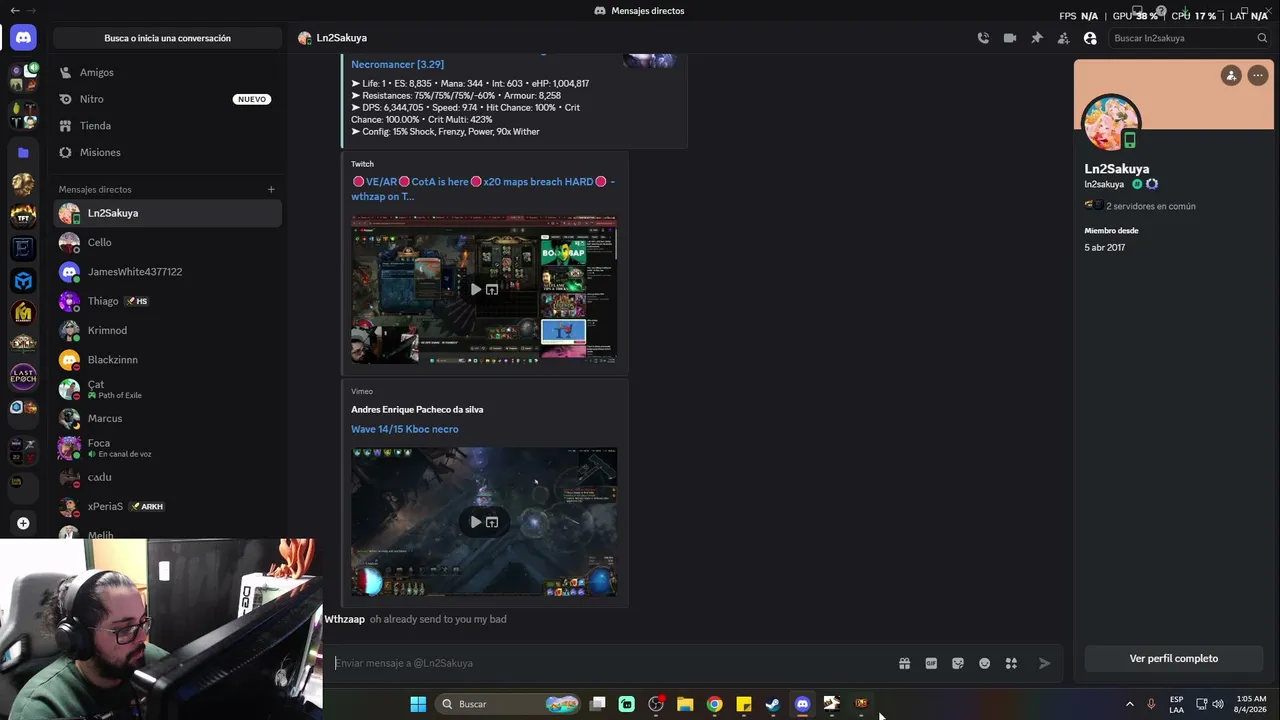The width and height of the screenshot is (1280, 720).
Task: Open the Wave 14/15 Kboc necro link
Action: 404,429
